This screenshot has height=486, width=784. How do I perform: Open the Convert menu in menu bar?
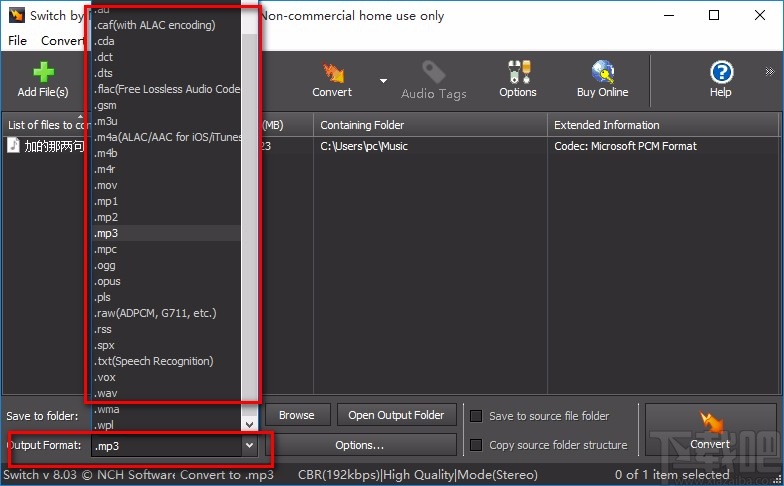pos(62,40)
